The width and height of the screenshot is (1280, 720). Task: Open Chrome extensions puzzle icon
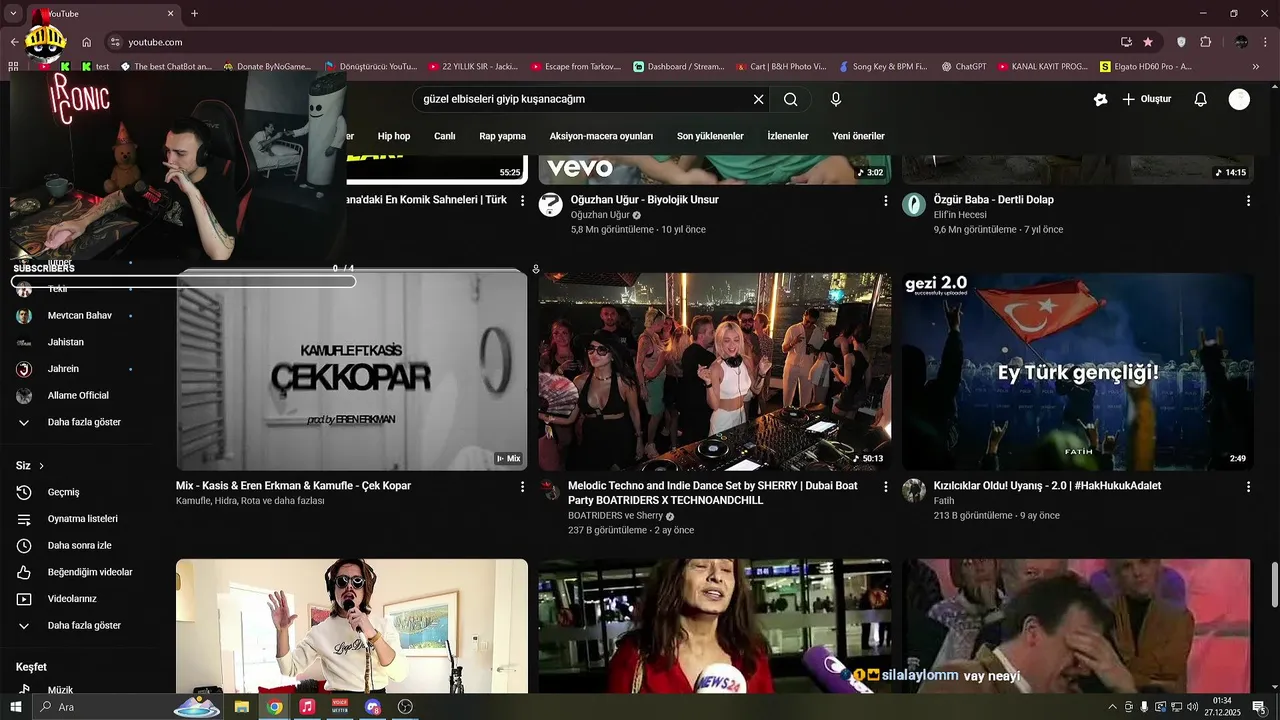1205,42
